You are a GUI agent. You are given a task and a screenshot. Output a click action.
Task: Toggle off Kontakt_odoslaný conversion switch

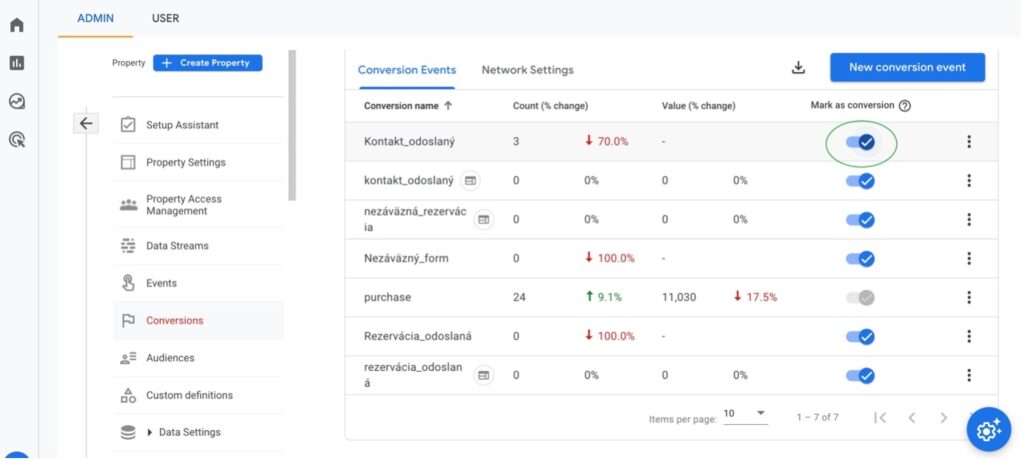(x=860, y=142)
